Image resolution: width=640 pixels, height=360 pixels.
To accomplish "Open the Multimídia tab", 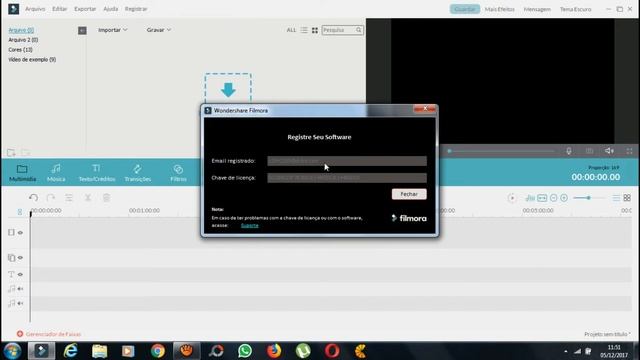I will 22,173.
